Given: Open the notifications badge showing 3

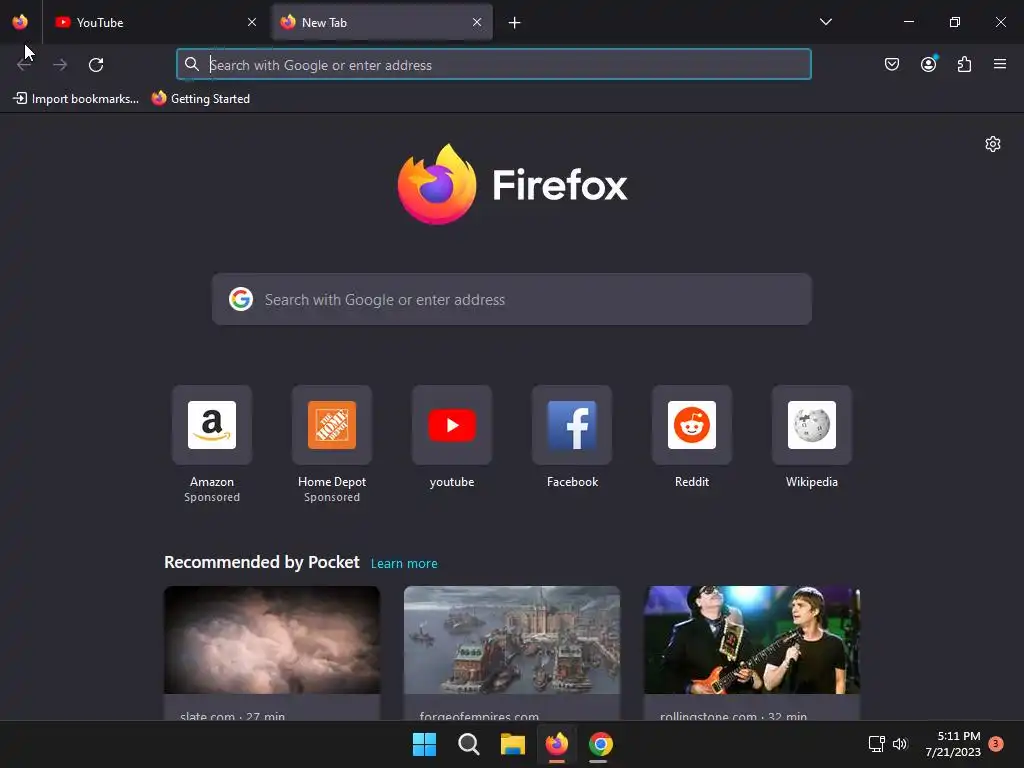Looking at the screenshot, I should click(996, 743).
